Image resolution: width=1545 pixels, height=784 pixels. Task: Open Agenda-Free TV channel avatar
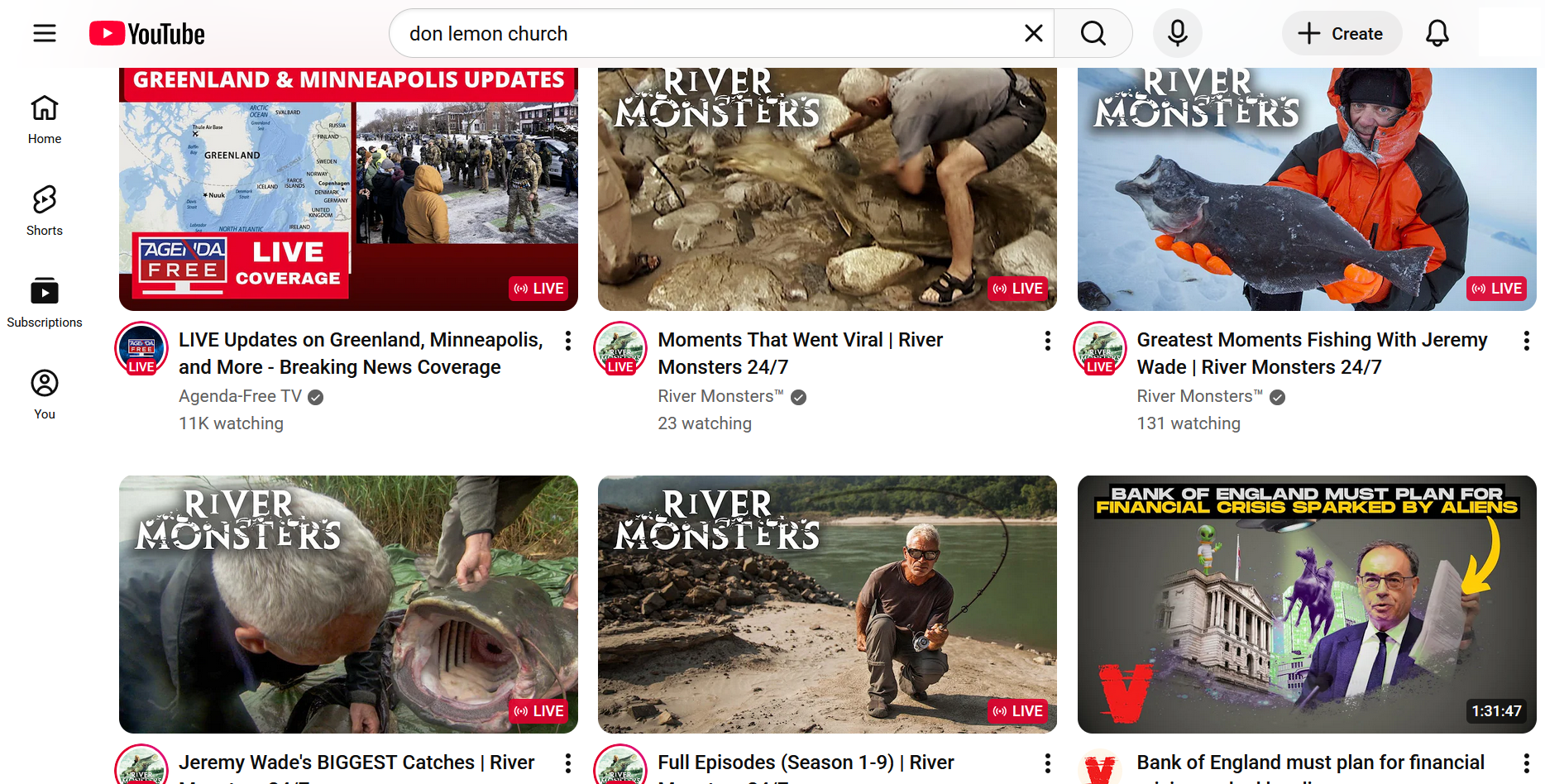141,348
